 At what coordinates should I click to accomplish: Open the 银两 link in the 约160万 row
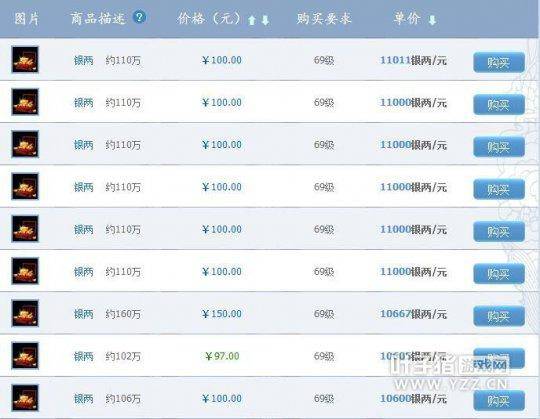[x=84, y=314]
